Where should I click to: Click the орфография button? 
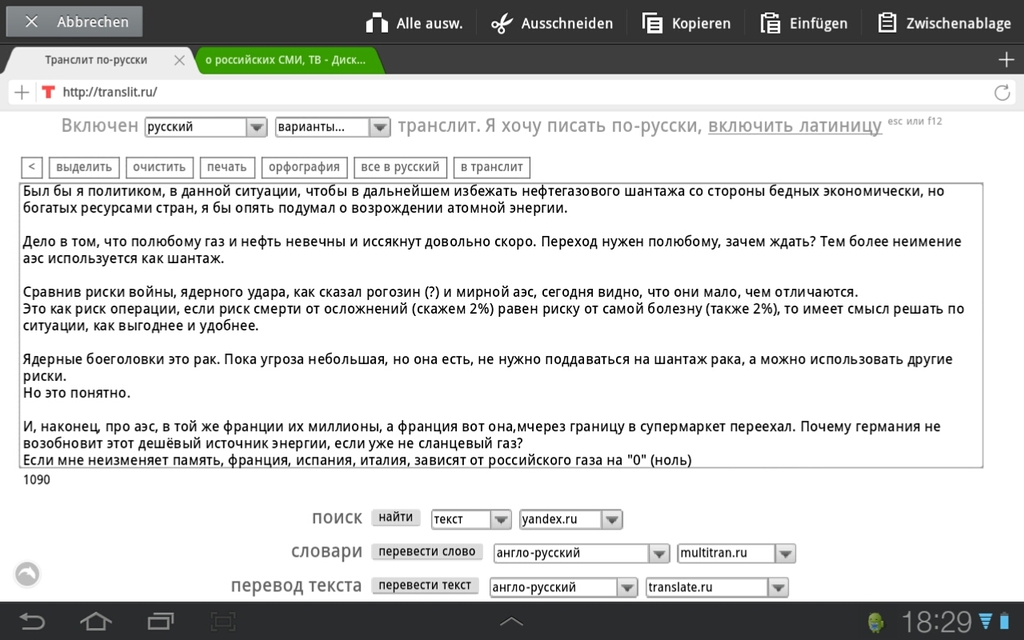pyautogui.click(x=304, y=167)
